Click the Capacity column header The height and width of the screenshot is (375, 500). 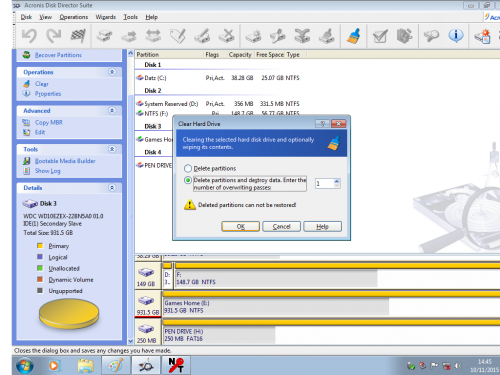(240, 54)
